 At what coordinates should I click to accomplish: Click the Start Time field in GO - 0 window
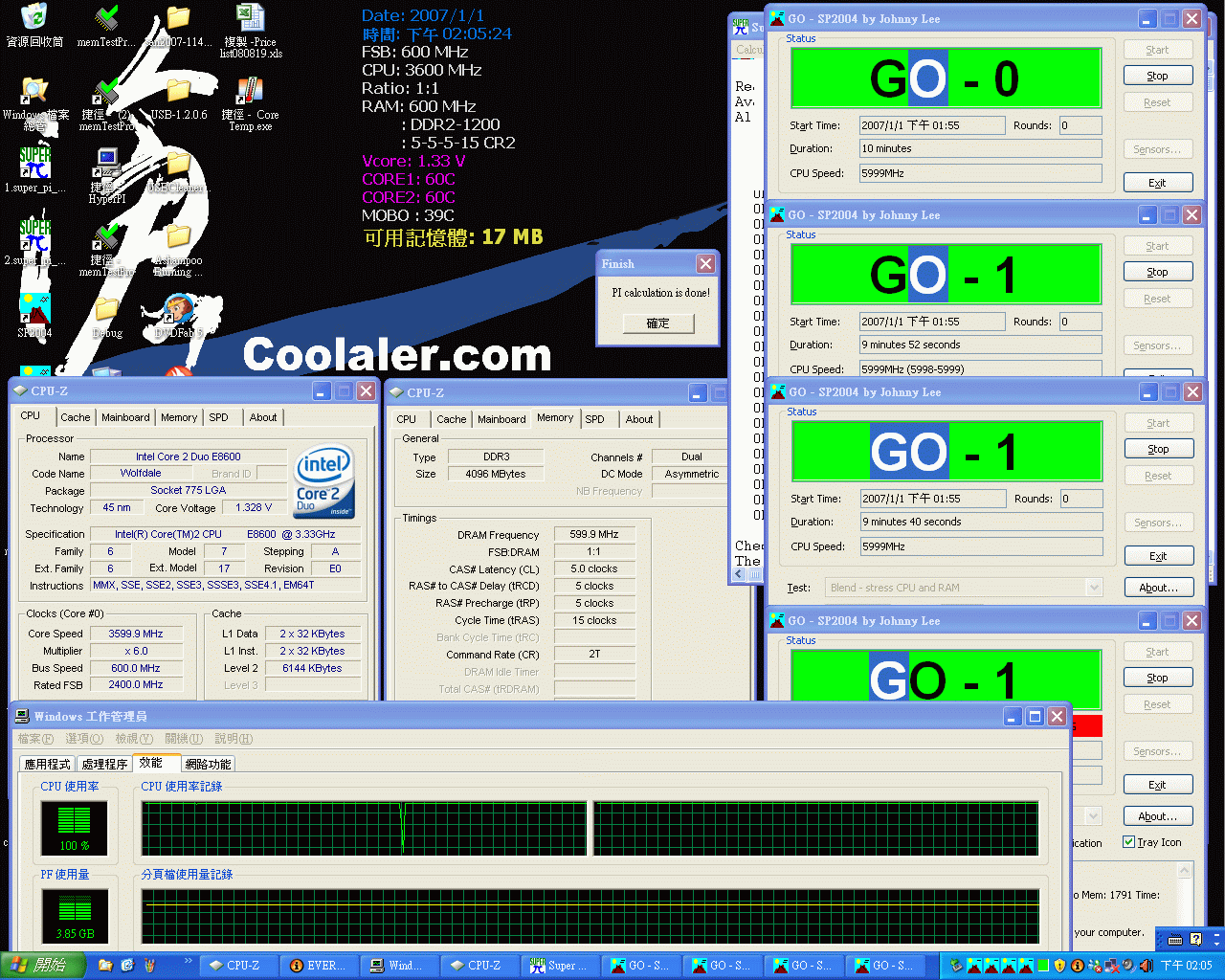pyautogui.click(x=931, y=125)
